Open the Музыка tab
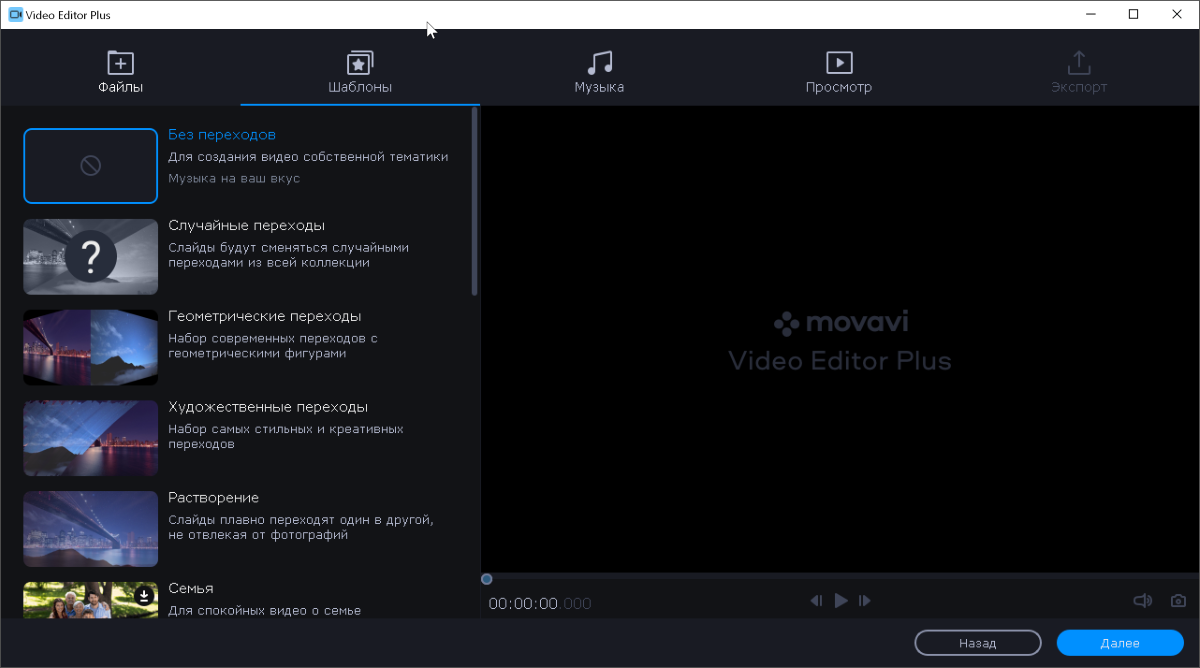 tap(599, 72)
